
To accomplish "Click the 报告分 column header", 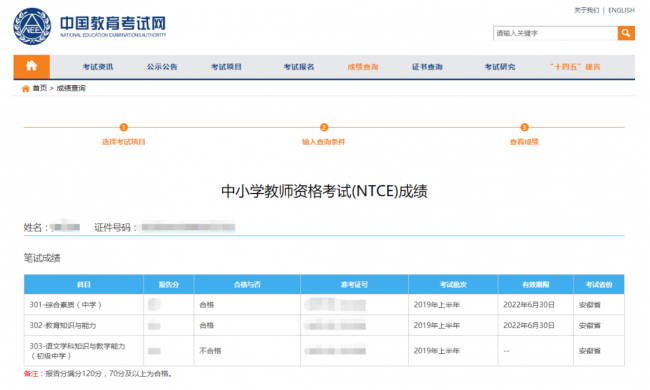I will [169, 285].
